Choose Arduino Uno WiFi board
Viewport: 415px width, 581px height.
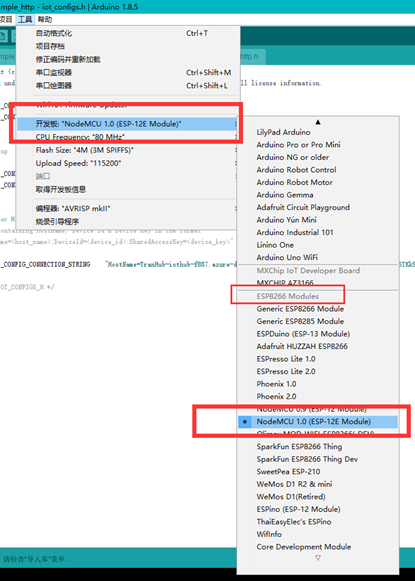(318, 258)
